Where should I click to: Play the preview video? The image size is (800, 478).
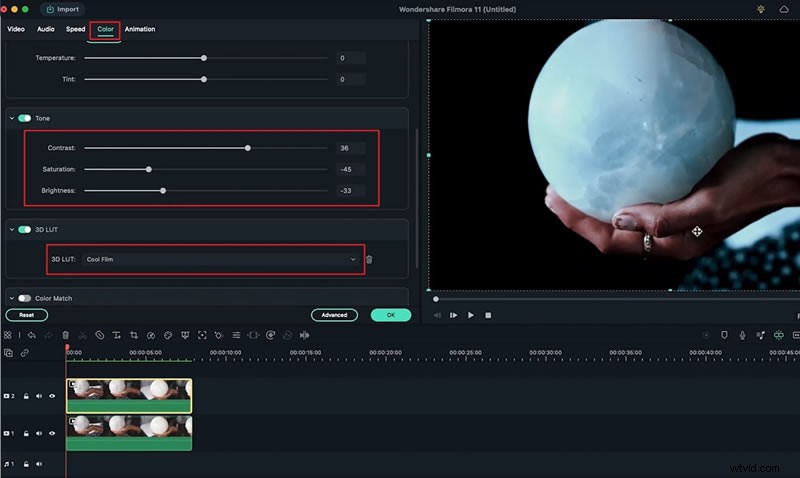tap(470, 315)
